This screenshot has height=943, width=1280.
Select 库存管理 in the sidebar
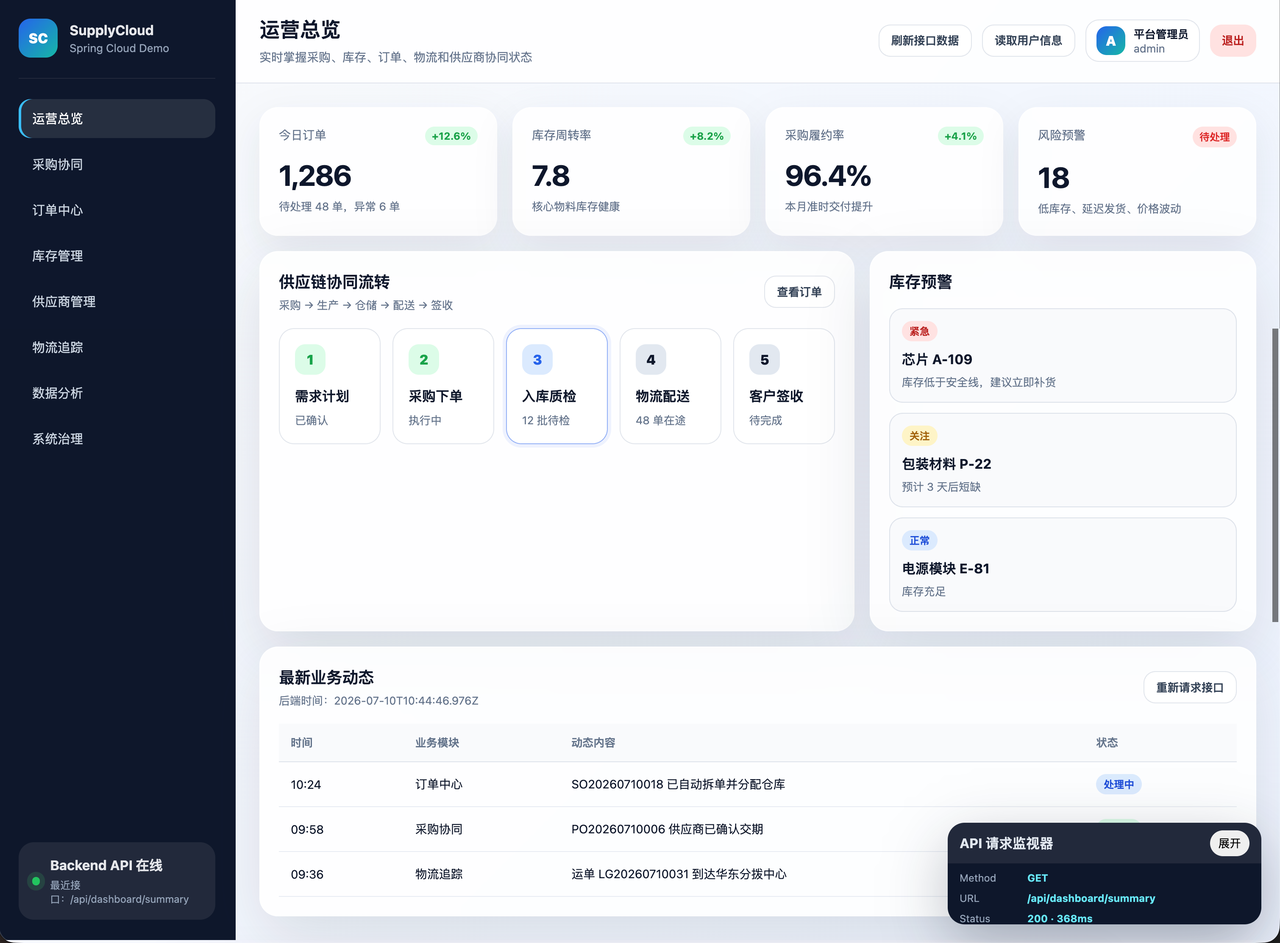117,256
